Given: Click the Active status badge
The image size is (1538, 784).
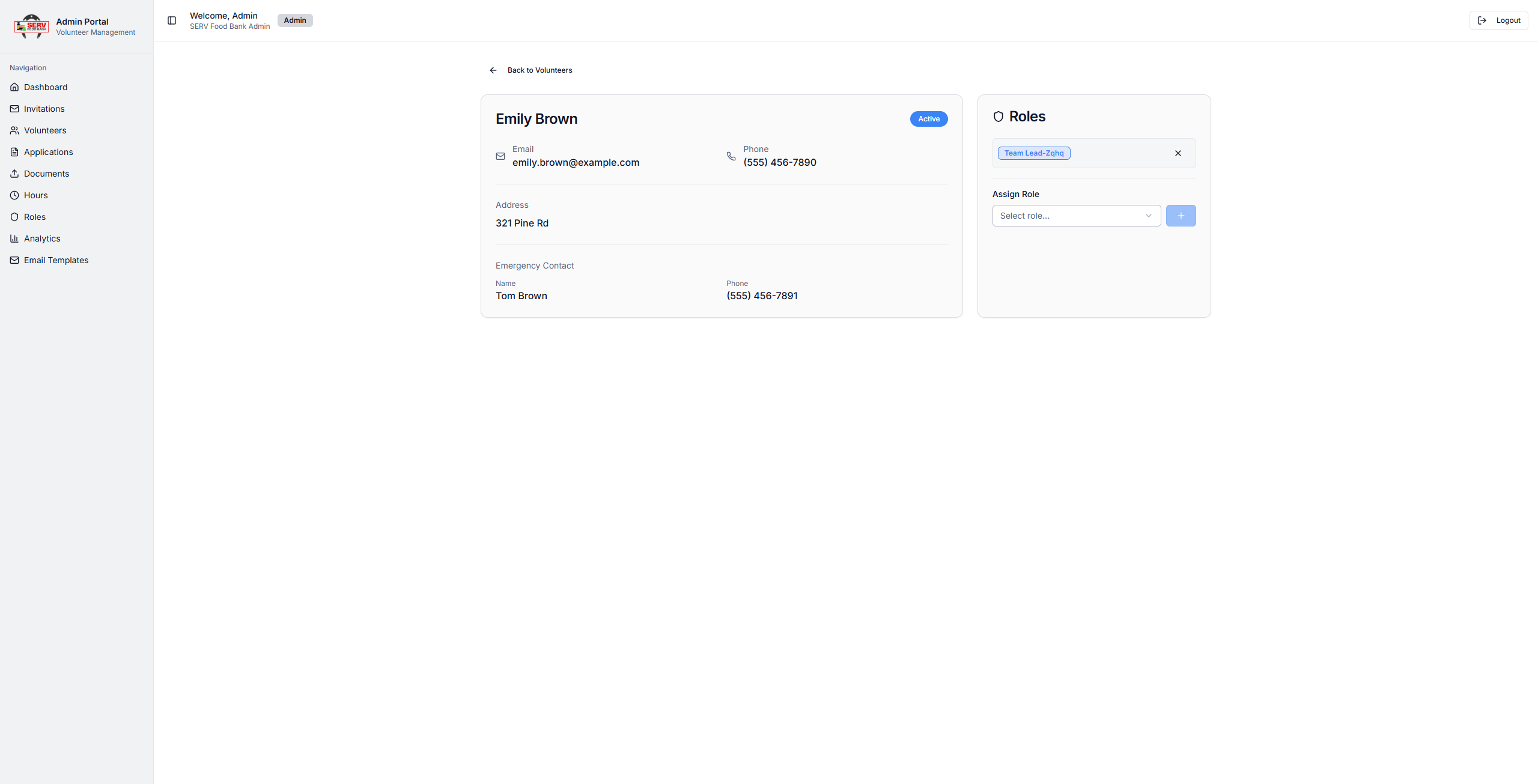Looking at the screenshot, I should (928, 119).
